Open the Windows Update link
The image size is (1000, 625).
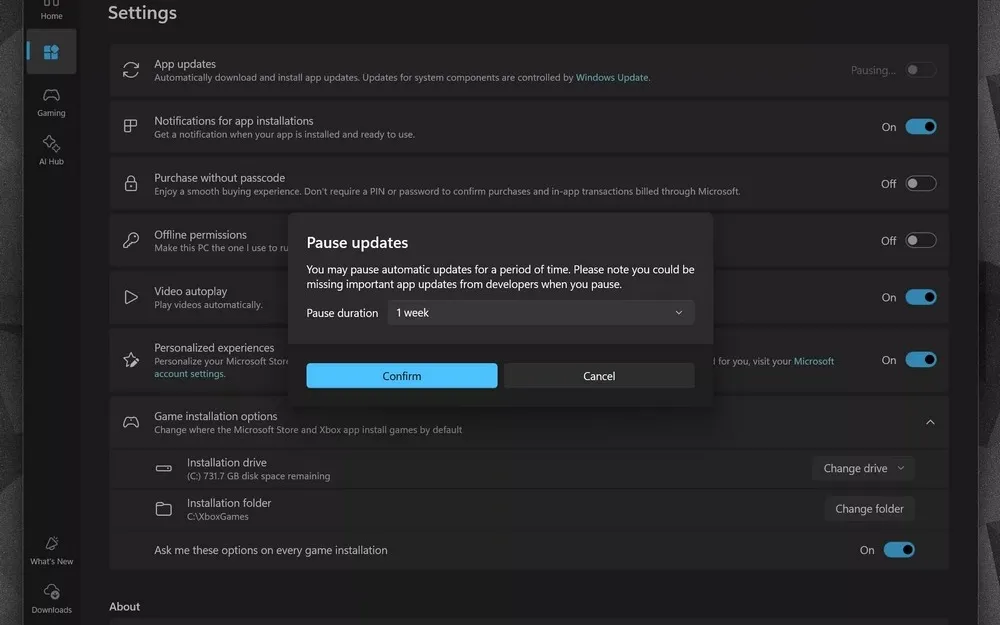pos(612,78)
